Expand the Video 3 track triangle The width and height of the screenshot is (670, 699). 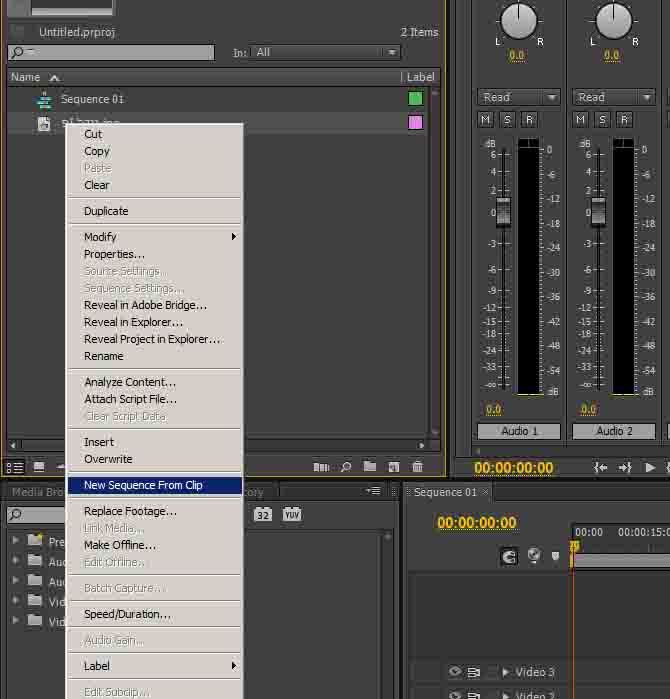click(505, 672)
